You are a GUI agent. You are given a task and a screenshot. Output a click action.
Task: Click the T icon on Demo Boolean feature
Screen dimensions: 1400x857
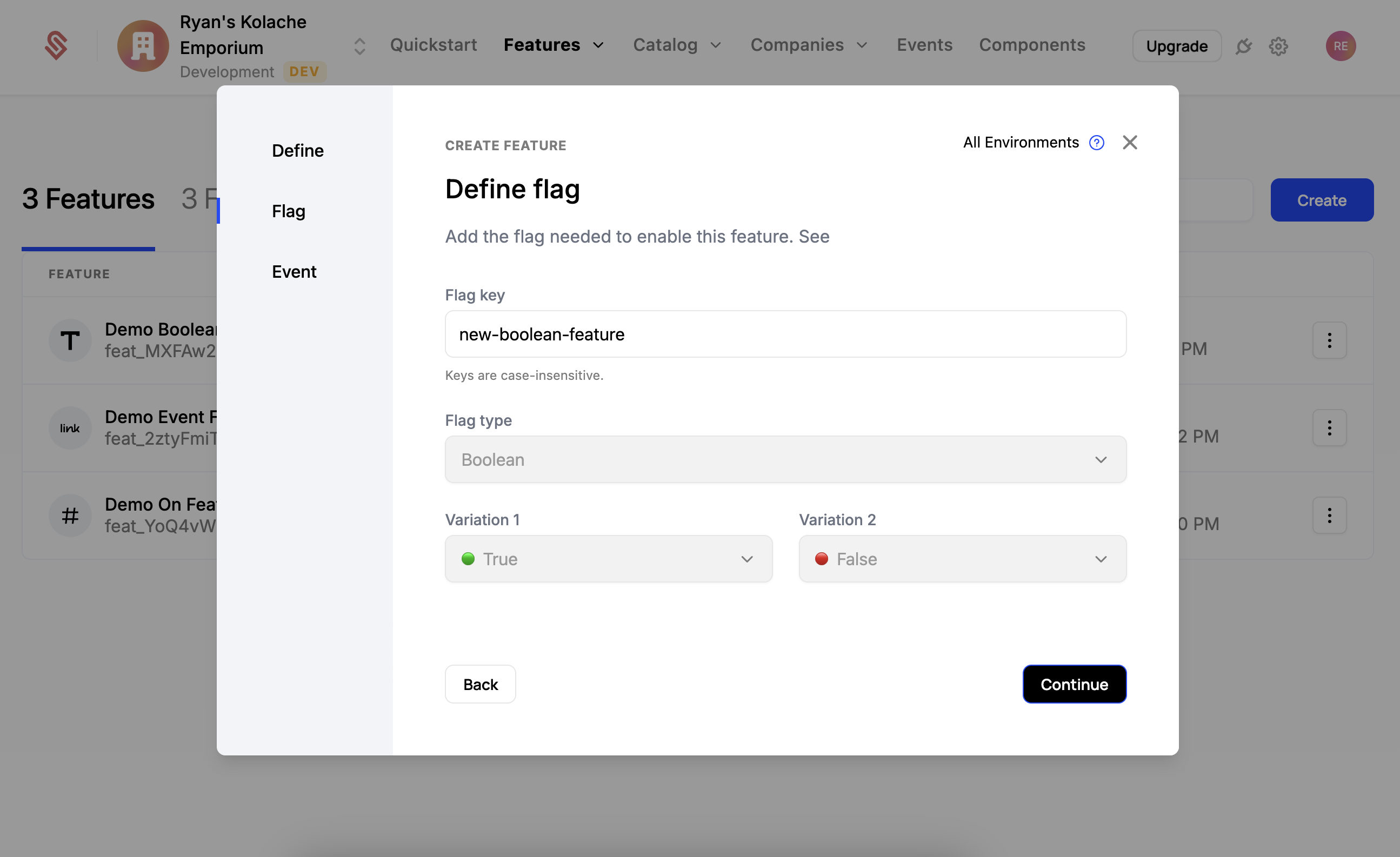(x=70, y=340)
